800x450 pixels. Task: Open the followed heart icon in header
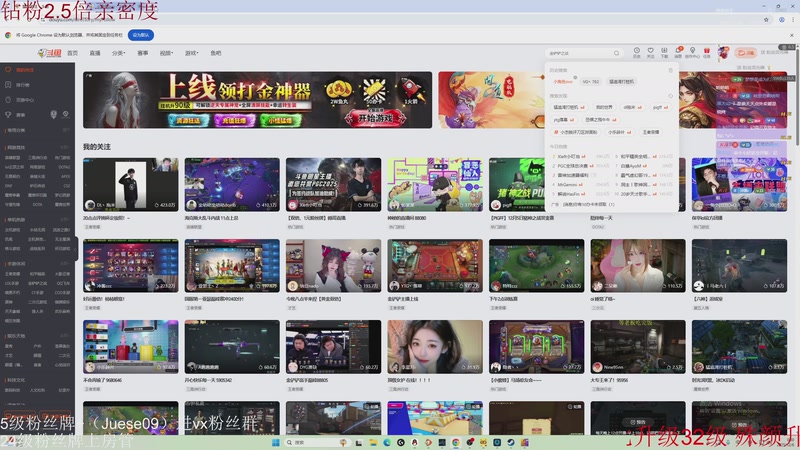point(651,52)
